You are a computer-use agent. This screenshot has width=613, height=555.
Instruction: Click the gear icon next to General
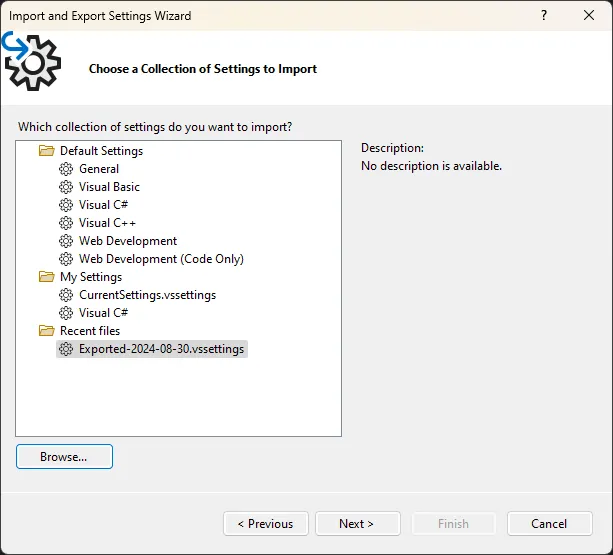(x=66, y=169)
